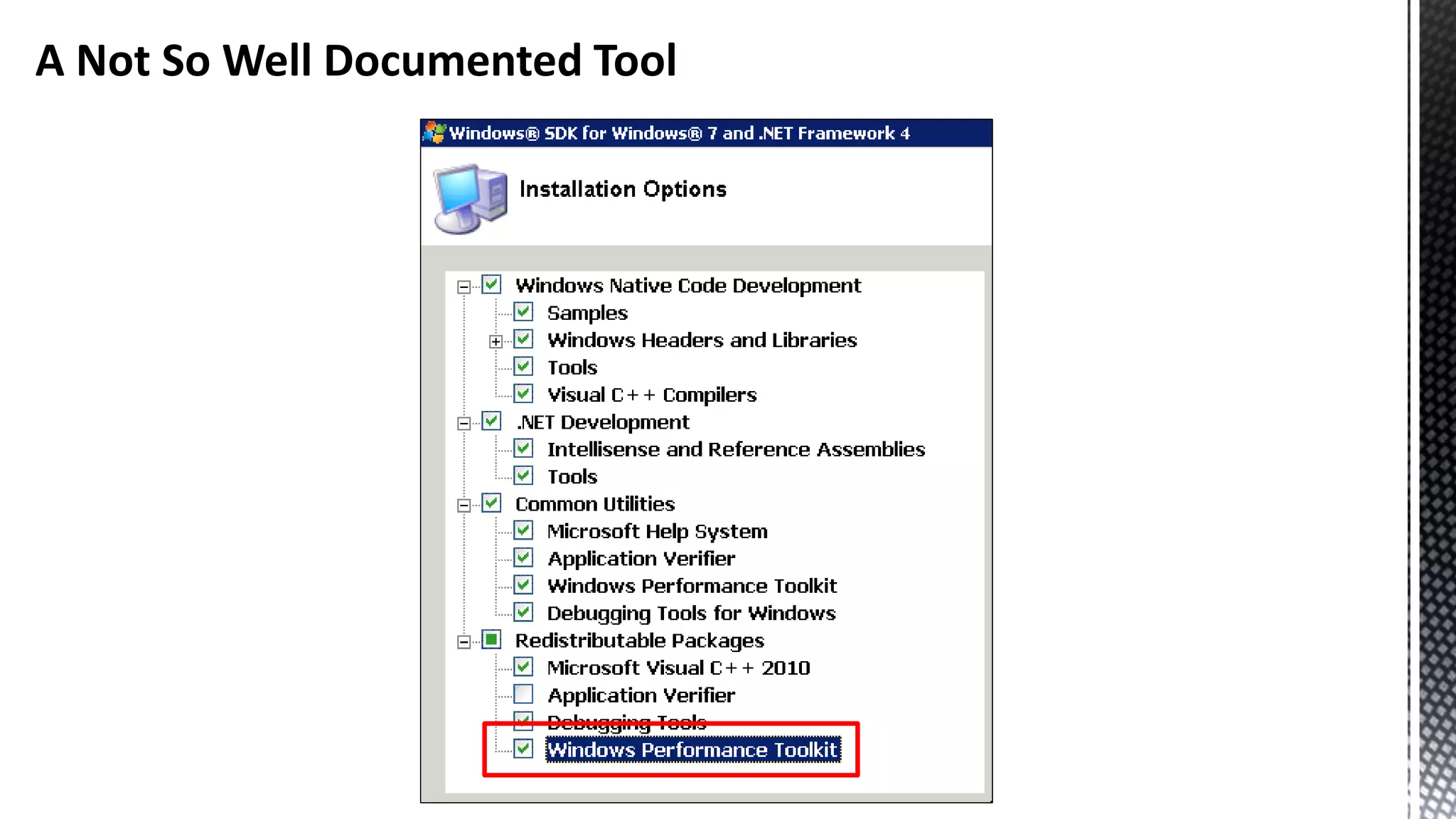Uncheck Debugging Tools for Windows checkbox
The height and width of the screenshot is (819, 1456).
[x=523, y=612]
